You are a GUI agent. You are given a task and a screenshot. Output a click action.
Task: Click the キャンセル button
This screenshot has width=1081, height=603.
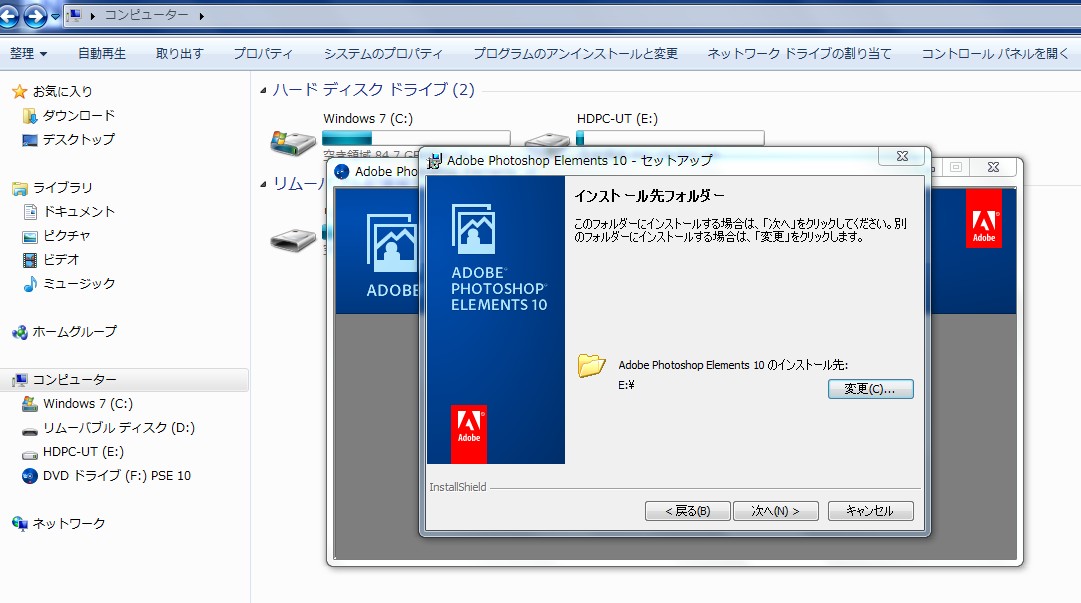coord(870,511)
